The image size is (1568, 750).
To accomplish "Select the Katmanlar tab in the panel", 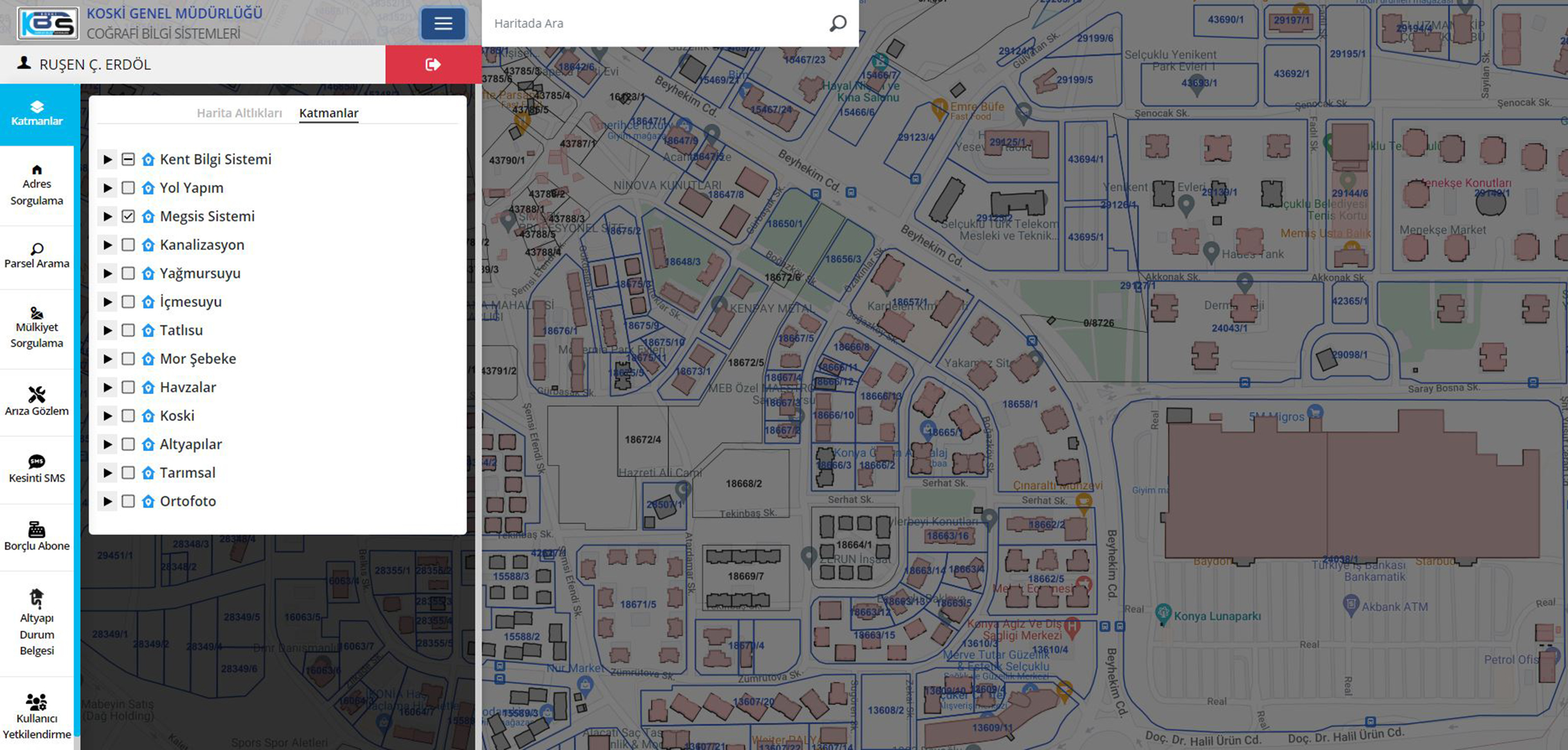I will [329, 113].
